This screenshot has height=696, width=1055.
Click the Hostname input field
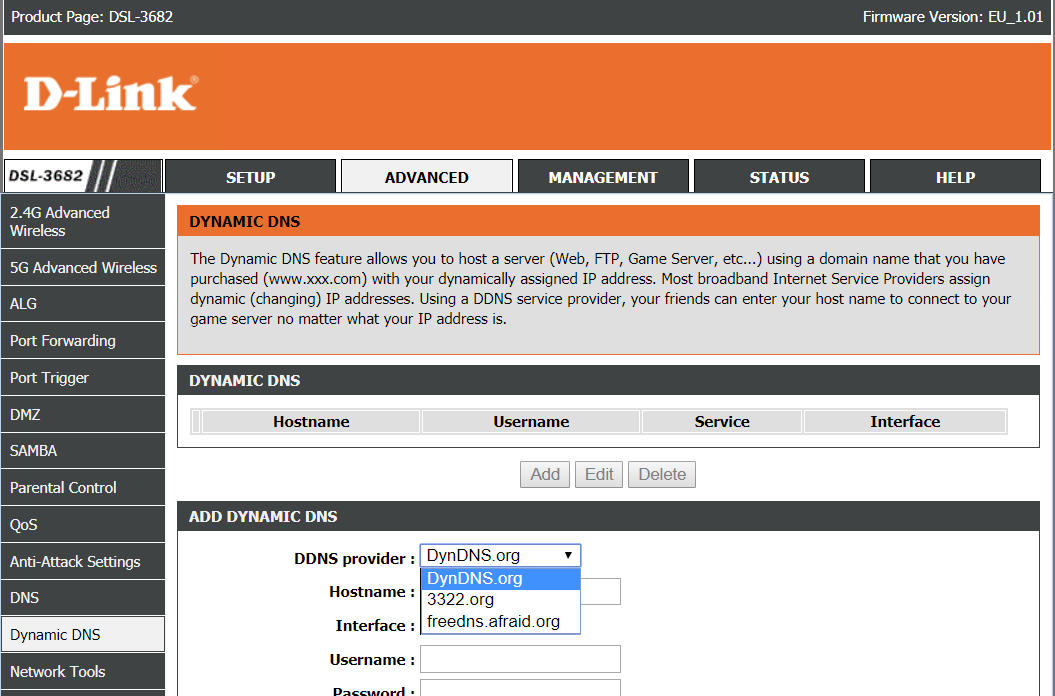click(x=600, y=592)
